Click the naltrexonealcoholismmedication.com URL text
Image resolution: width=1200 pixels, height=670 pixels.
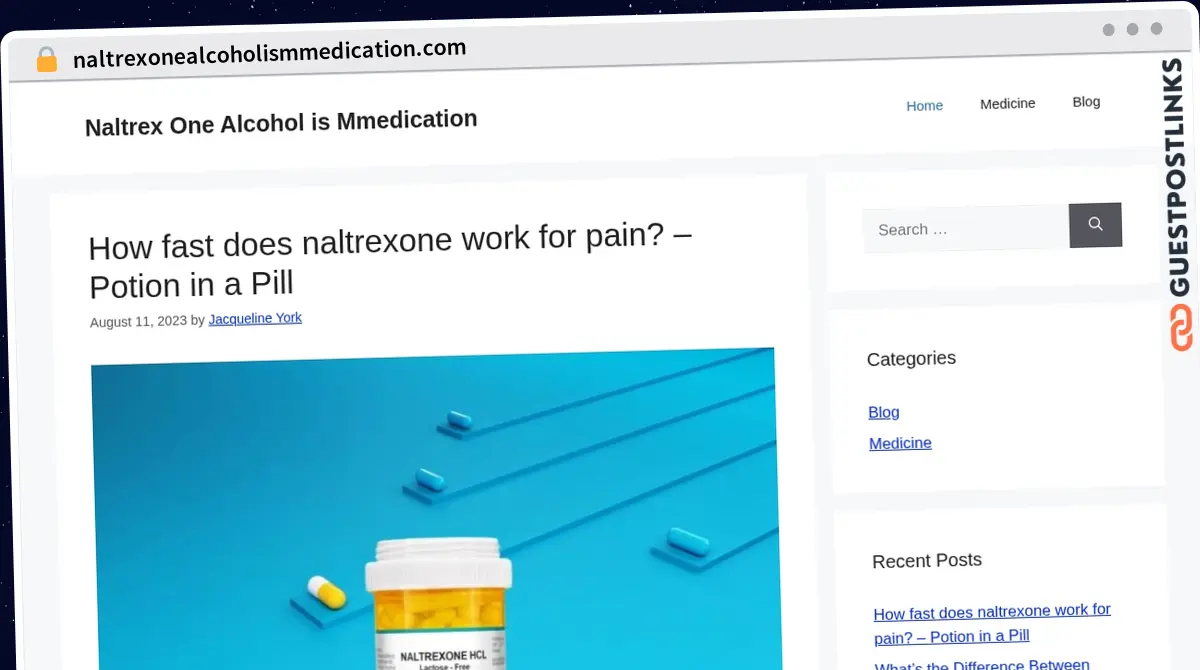coord(270,54)
